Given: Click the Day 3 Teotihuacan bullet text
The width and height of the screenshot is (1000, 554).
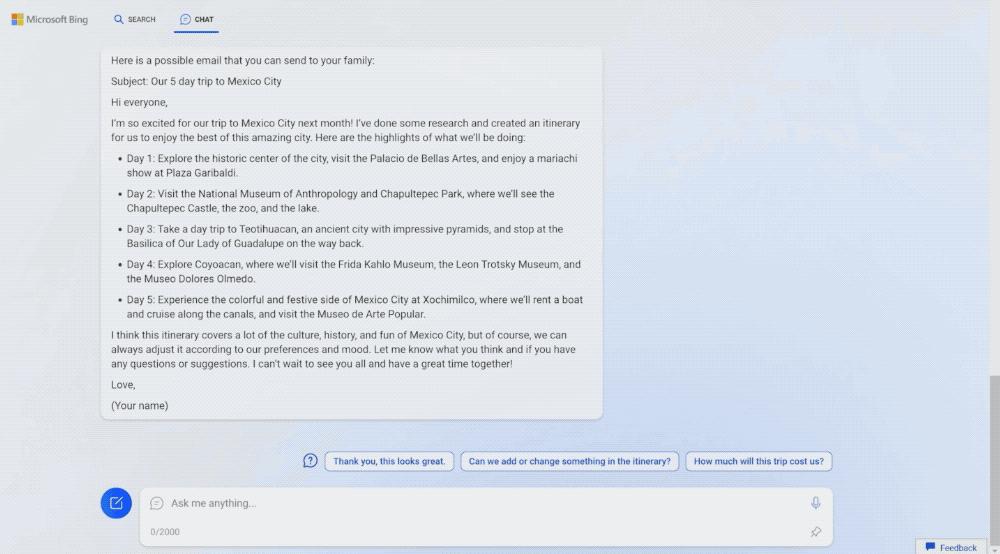Looking at the screenshot, I should tap(344, 236).
